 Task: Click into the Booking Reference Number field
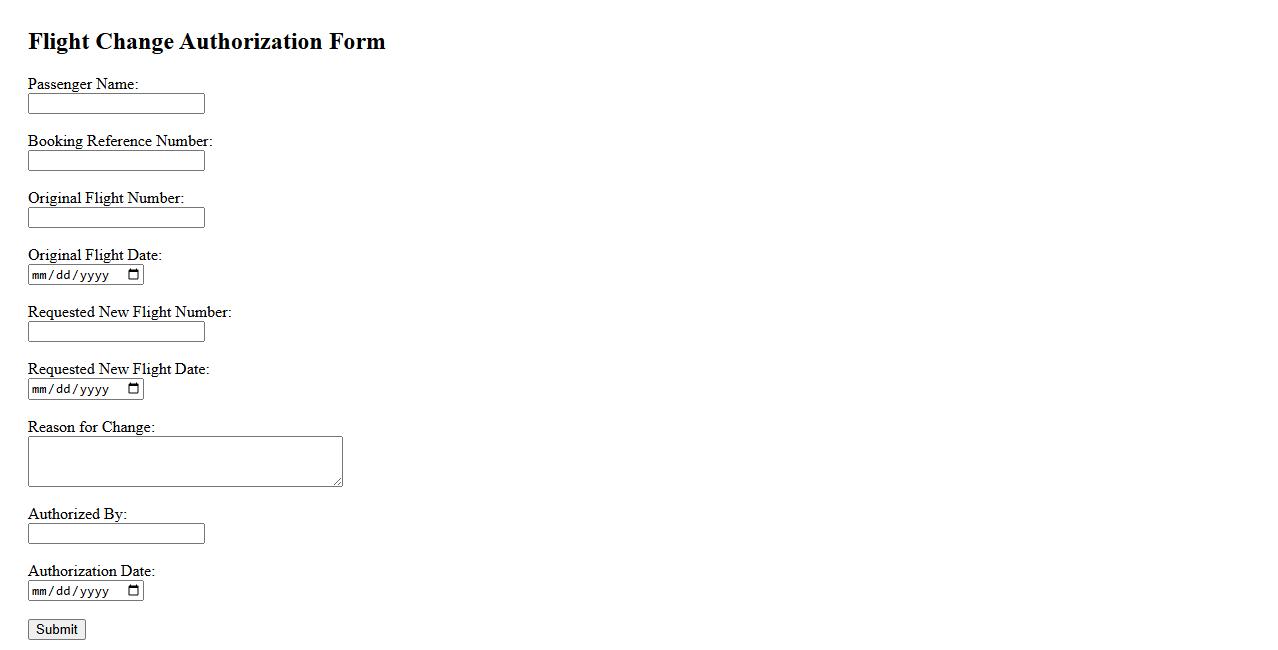click(116, 161)
